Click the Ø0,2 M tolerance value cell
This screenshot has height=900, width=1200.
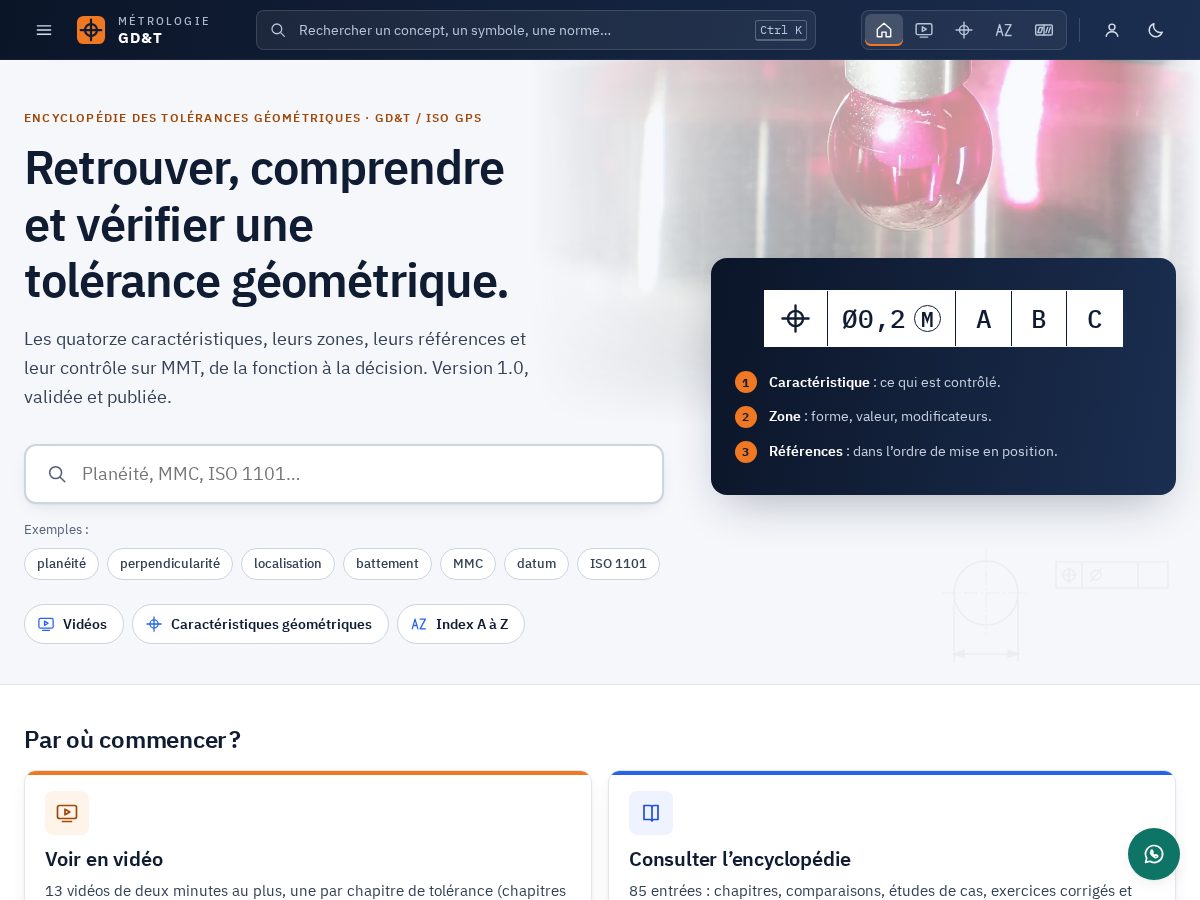point(891,319)
